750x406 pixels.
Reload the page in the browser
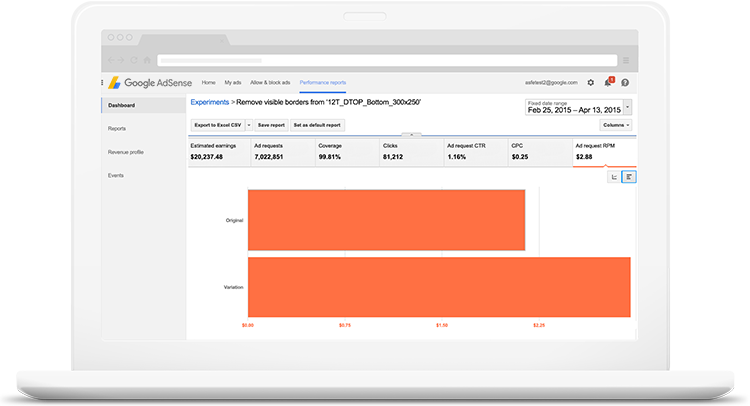point(134,60)
